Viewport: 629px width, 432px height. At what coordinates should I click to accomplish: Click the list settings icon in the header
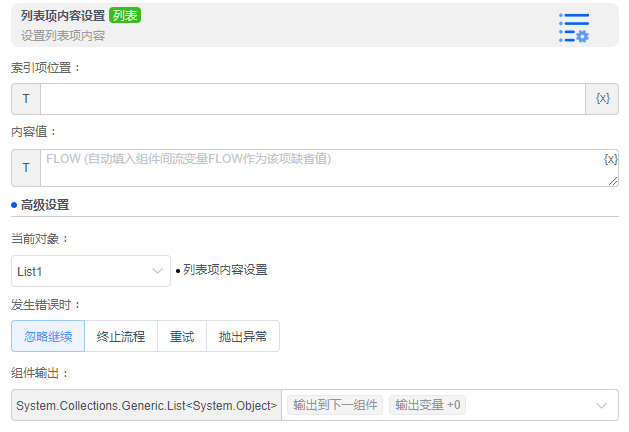coord(574,27)
